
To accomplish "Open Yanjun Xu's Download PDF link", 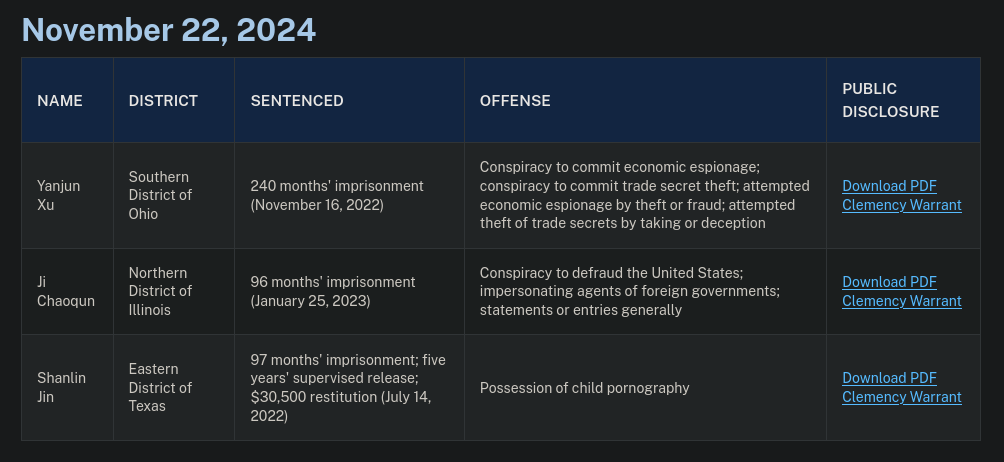I will click(889, 186).
